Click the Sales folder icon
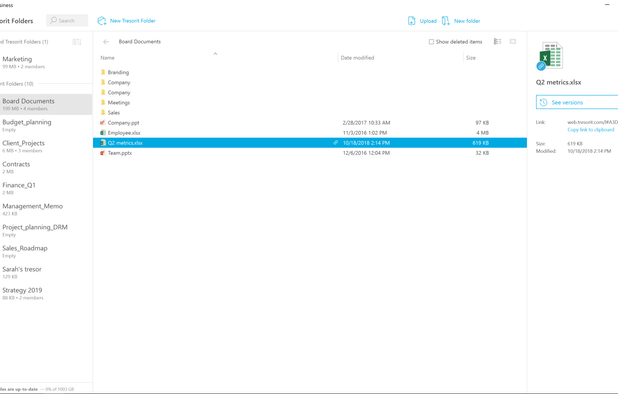This screenshot has width=618, height=394. tap(103, 112)
